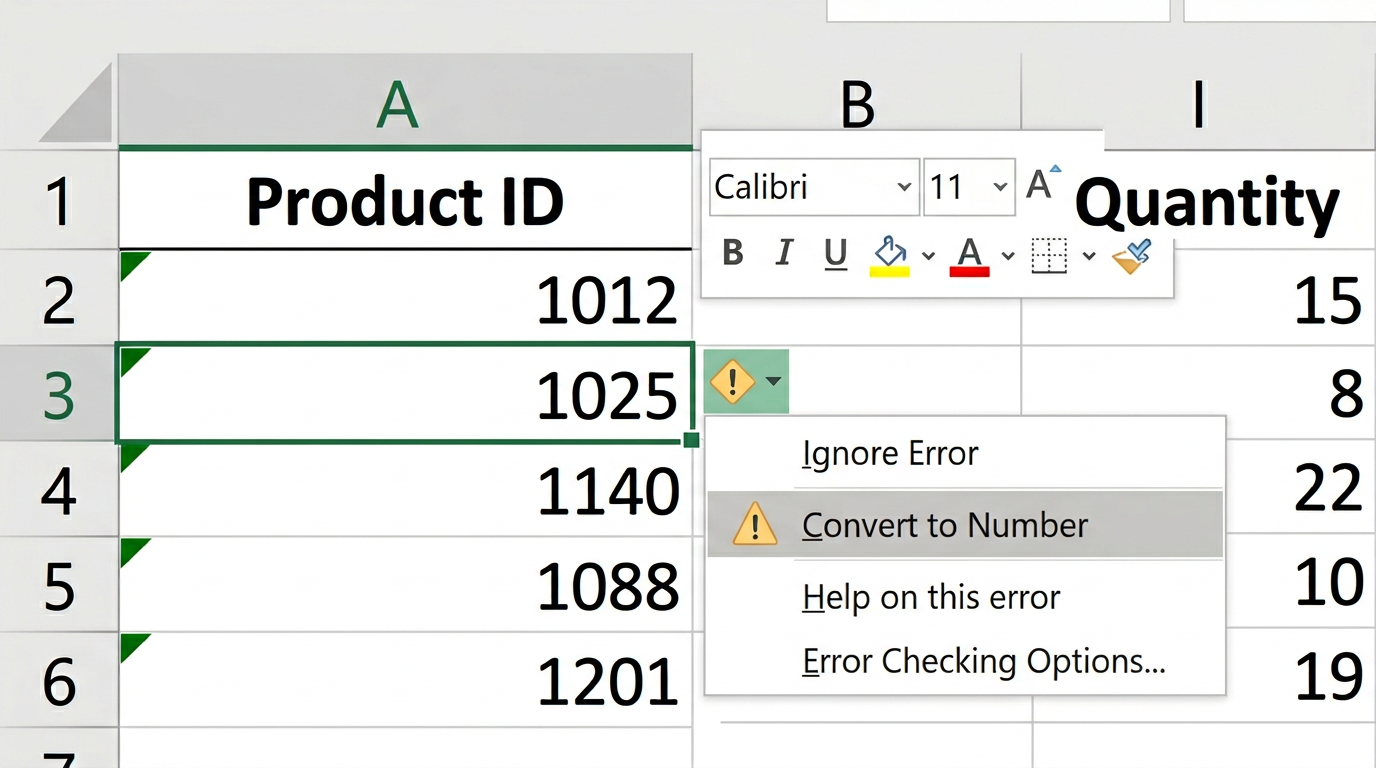Select the column A header
The image size is (1376, 768).
pyautogui.click(x=399, y=103)
